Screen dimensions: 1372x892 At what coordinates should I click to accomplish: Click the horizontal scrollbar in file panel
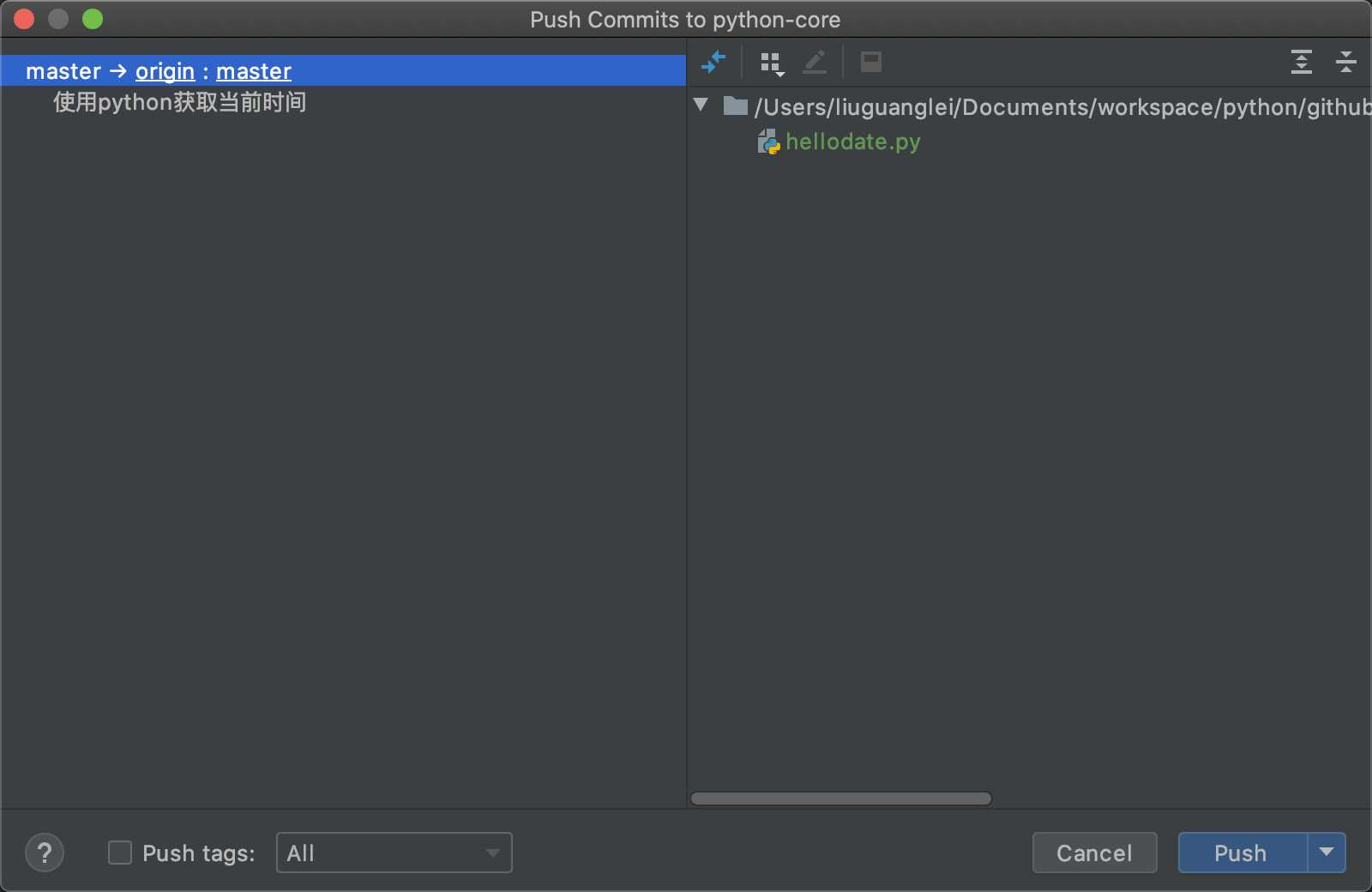pyautogui.click(x=841, y=799)
